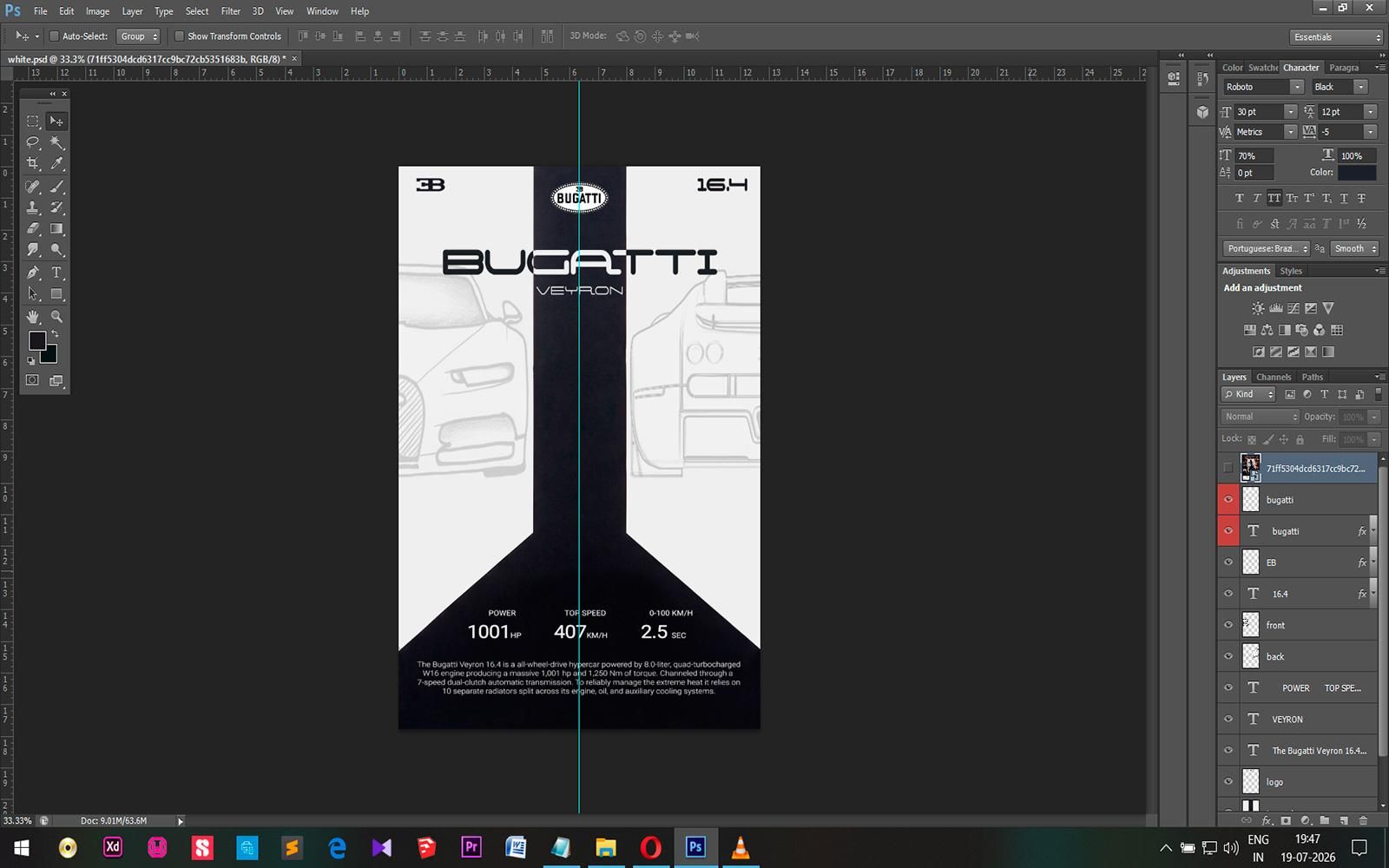The height and width of the screenshot is (868, 1389).
Task: Open the 12 pt leading dropdown
Action: (1370, 112)
